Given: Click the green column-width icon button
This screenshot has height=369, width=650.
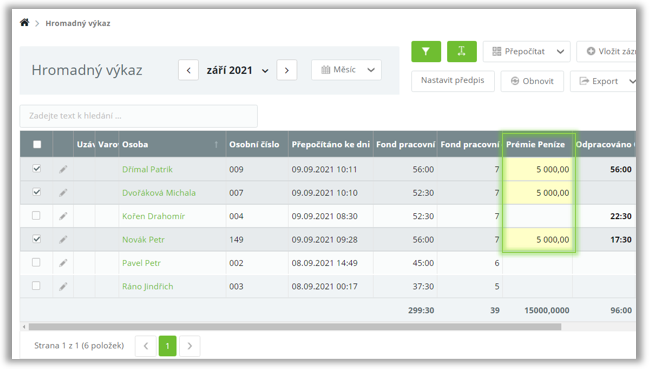Looking at the screenshot, I should [461, 51].
